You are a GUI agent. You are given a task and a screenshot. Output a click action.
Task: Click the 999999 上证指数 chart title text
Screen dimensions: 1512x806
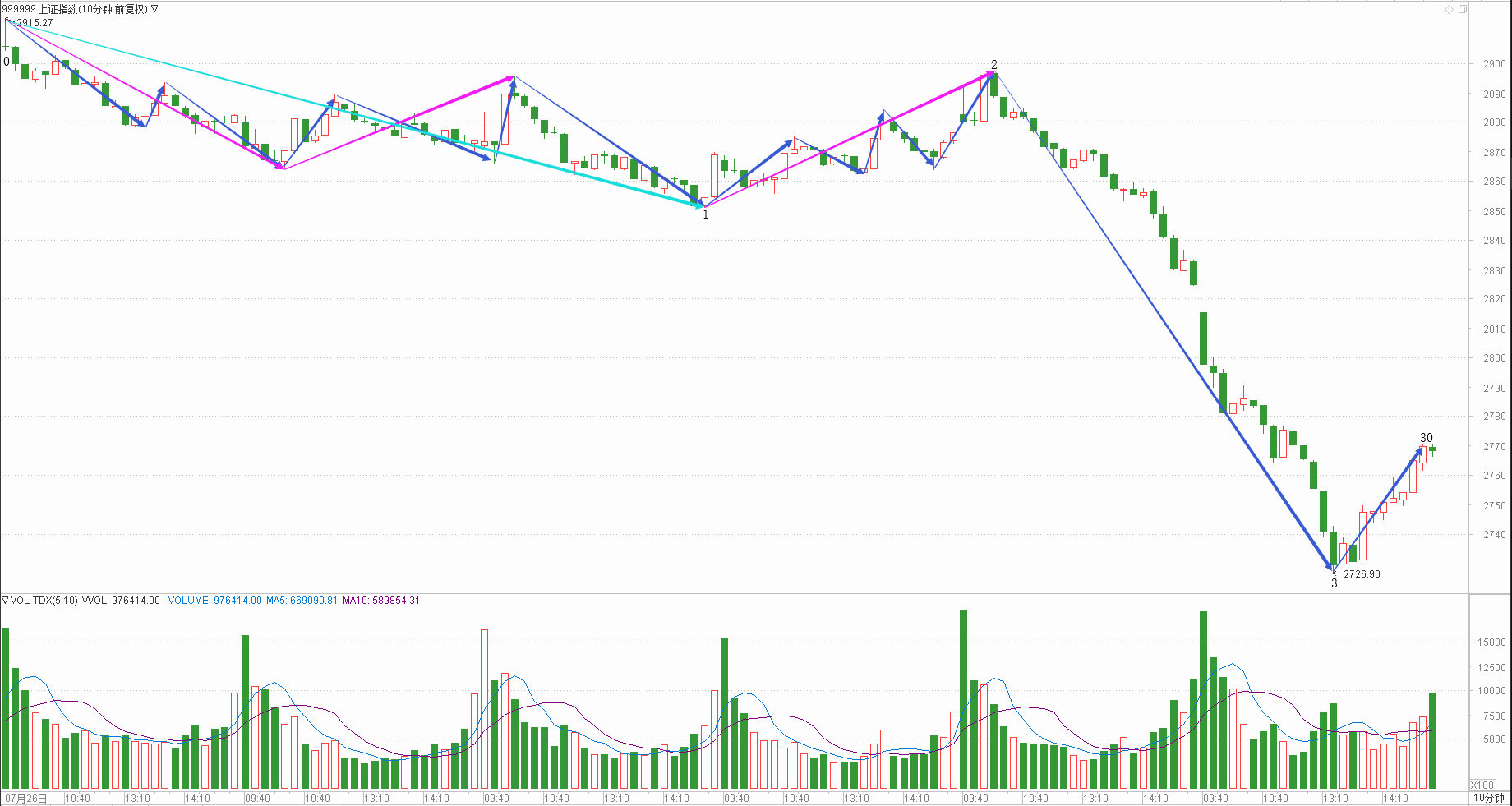pos(74,9)
